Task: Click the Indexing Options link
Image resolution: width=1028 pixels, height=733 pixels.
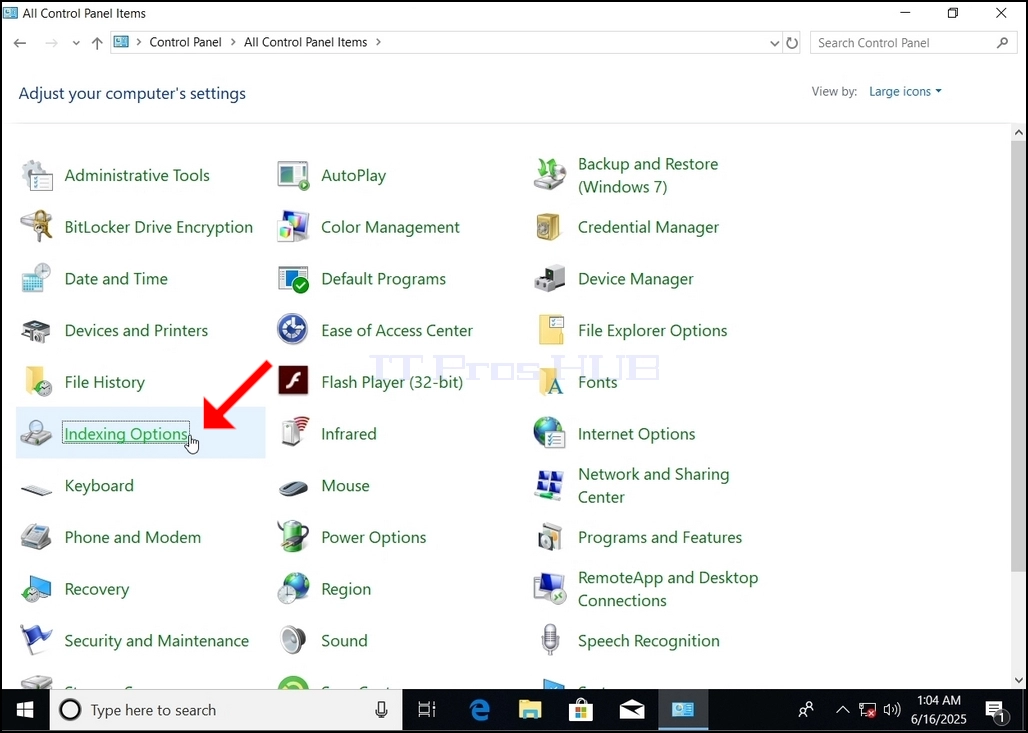Action: pyautogui.click(x=126, y=433)
